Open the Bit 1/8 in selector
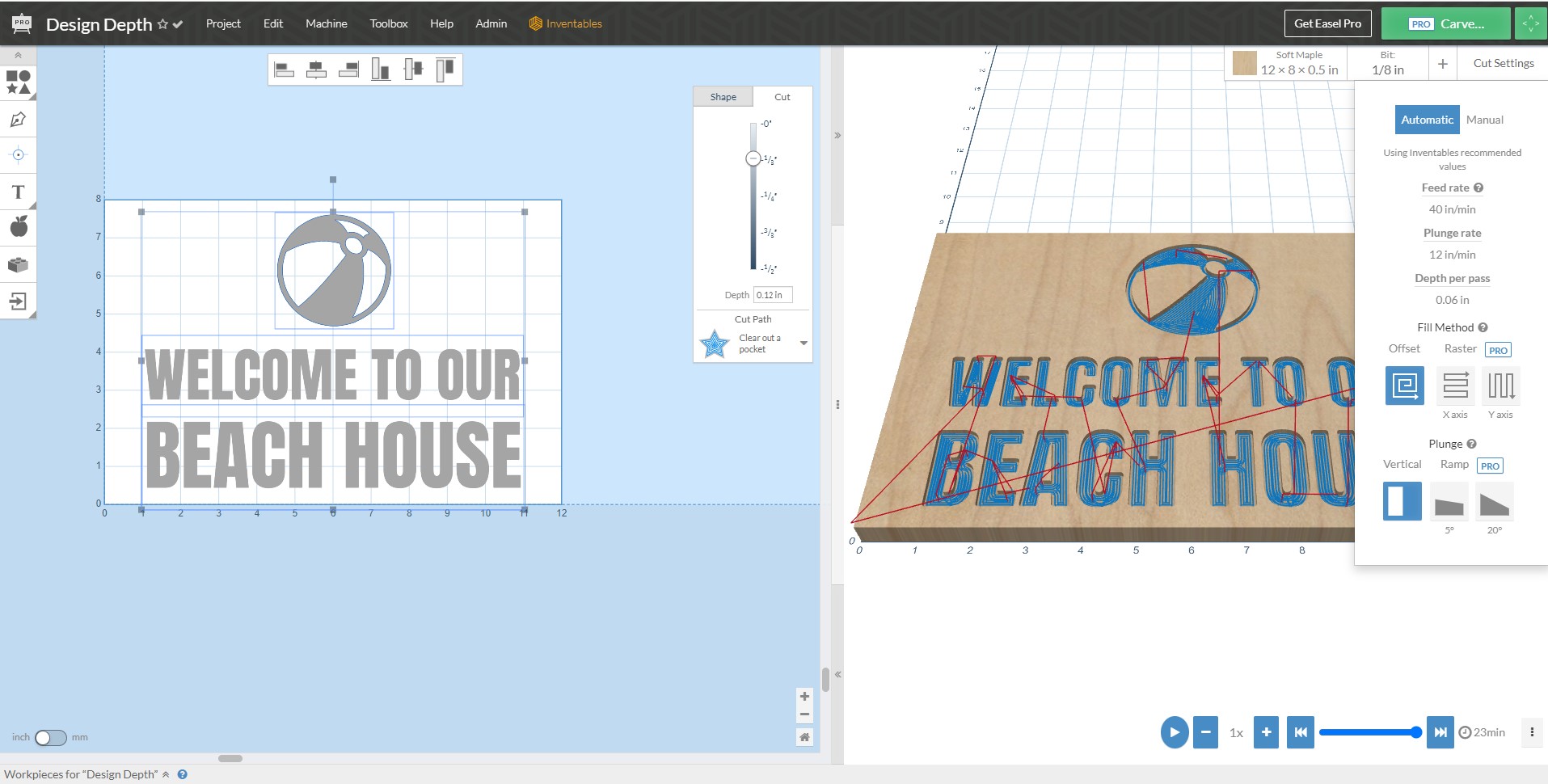The height and width of the screenshot is (784, 1548). pos(1387,64)
